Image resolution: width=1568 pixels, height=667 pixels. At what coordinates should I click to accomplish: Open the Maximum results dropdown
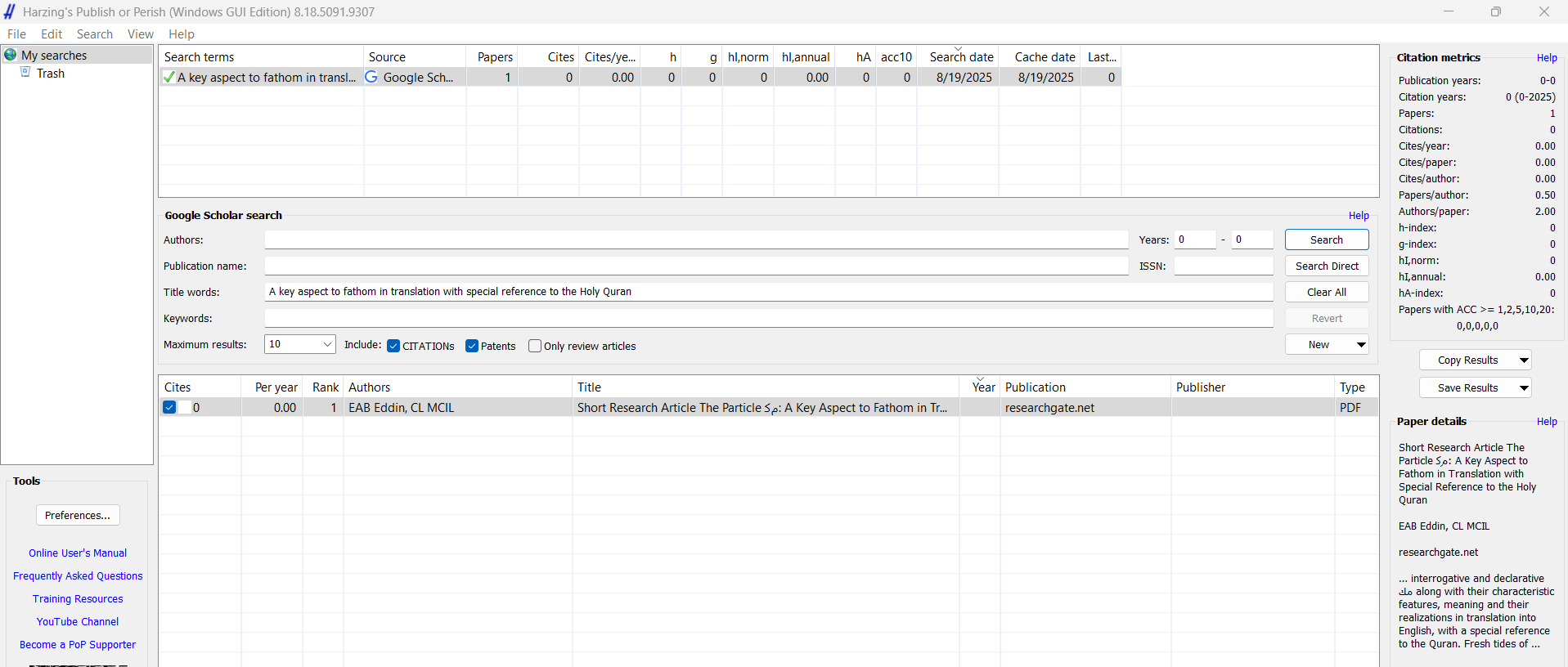pyautogui.click(x=327, y=344)
